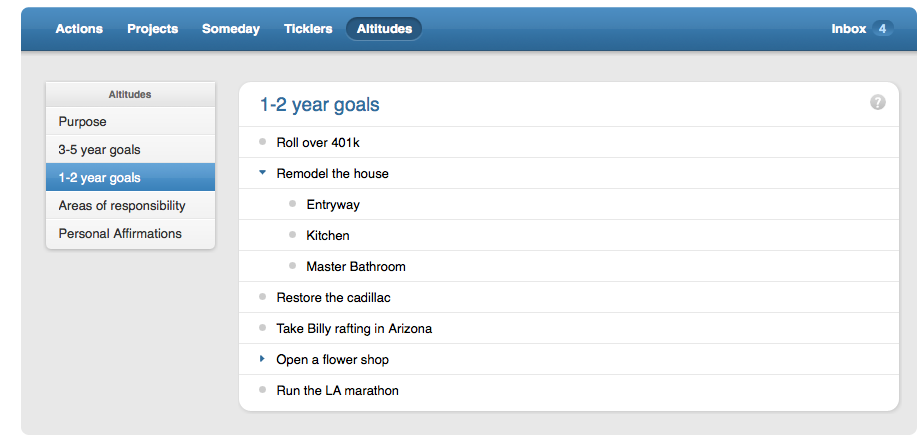The image size is (924, 443).
Task: Switch to the Projects tab
Action: 152,29
